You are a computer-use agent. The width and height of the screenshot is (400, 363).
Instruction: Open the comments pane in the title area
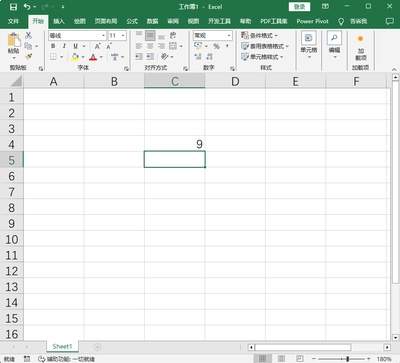[x=389, y=21]
